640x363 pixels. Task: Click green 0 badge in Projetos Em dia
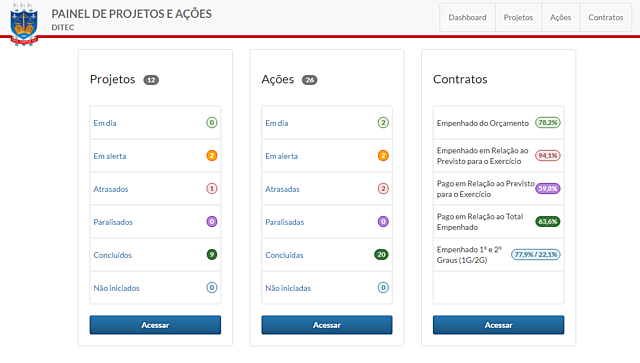coord(211,122)
